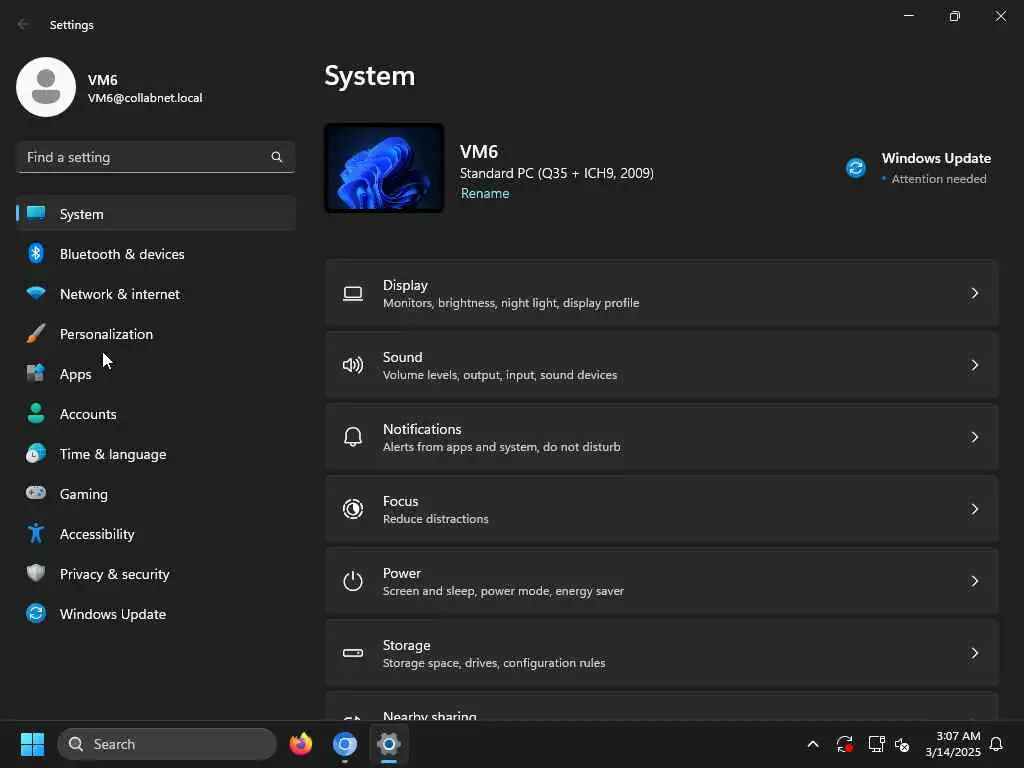Show hidden tray icons chevron
The width and height of the screenshot is (1024, 768).
(x=813, y=744)
